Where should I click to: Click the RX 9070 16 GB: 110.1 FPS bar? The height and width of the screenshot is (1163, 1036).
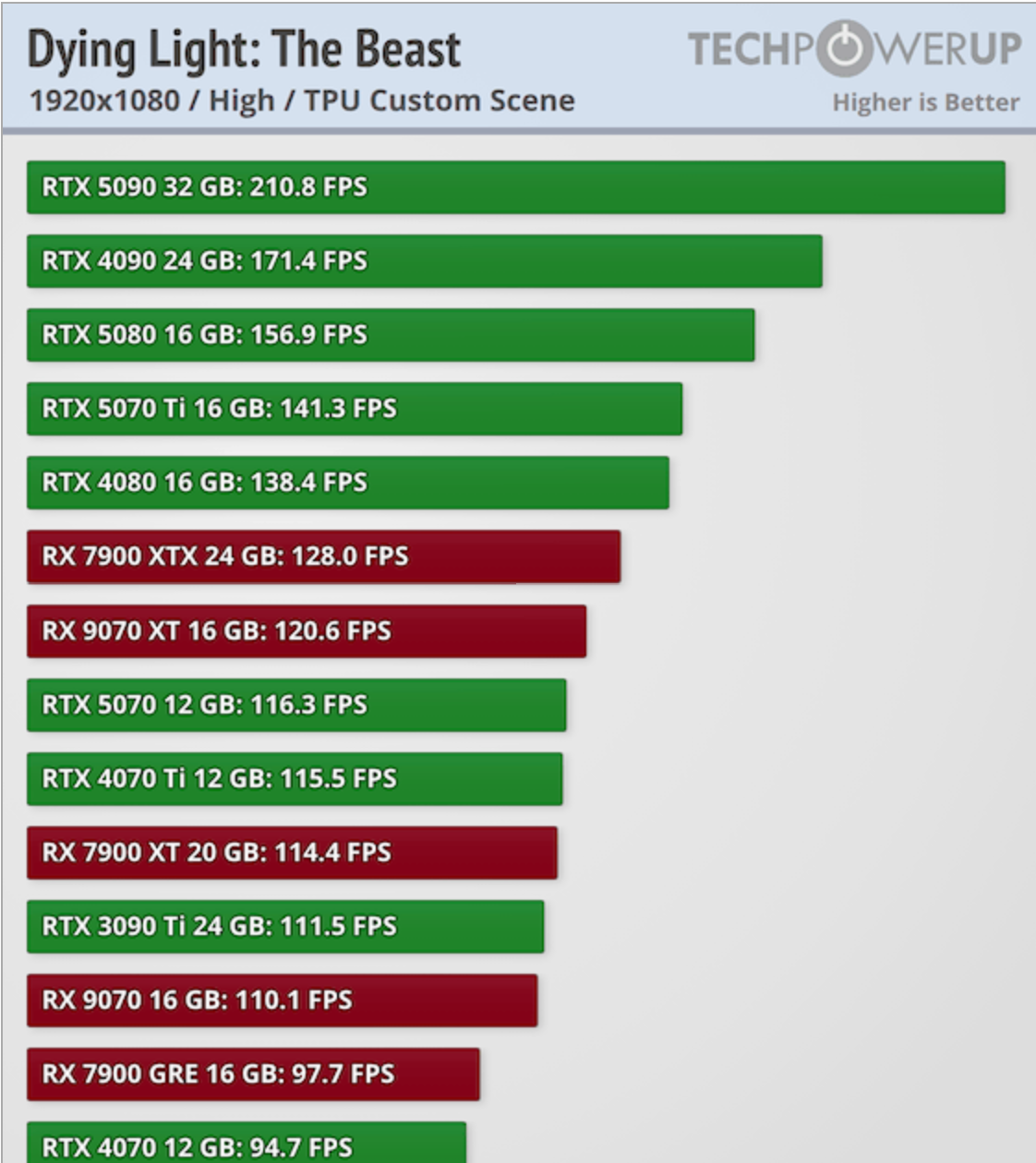282,1001
